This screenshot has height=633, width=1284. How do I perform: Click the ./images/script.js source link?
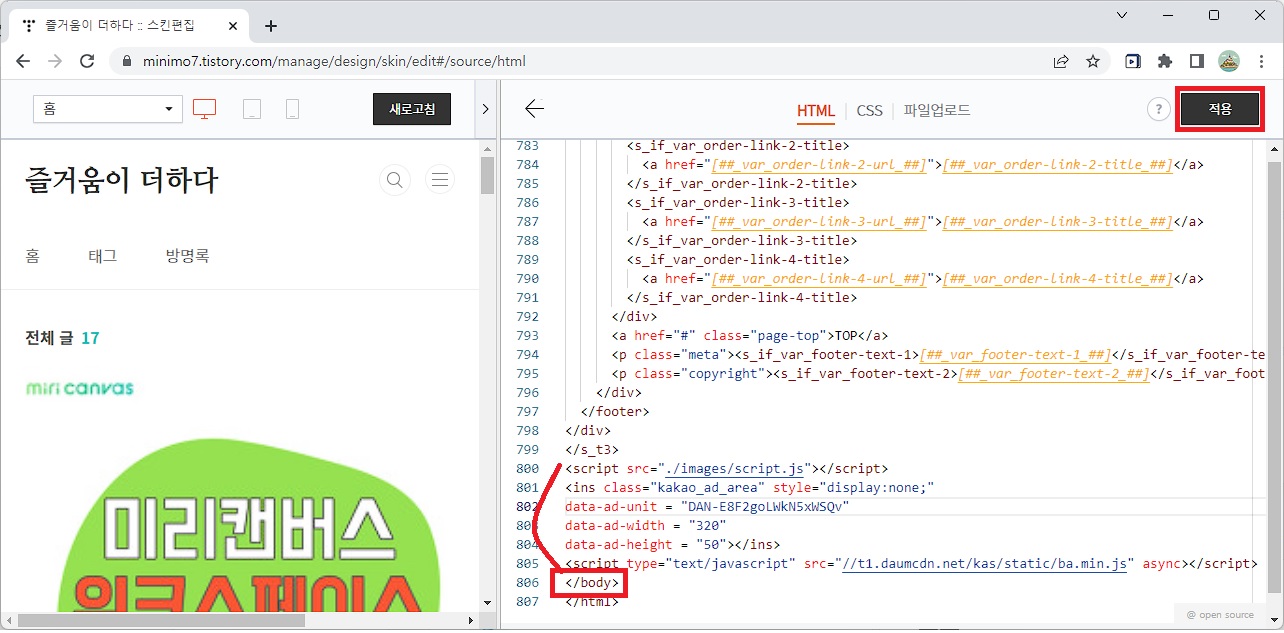tap(736, 468)
